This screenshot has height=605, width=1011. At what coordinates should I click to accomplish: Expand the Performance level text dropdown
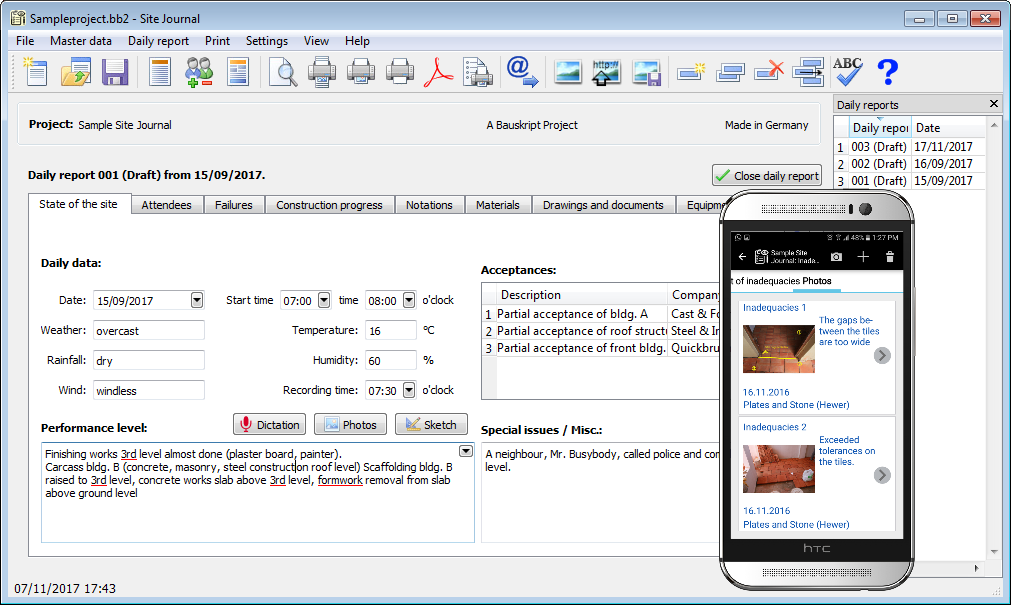[x=465, y=451]
